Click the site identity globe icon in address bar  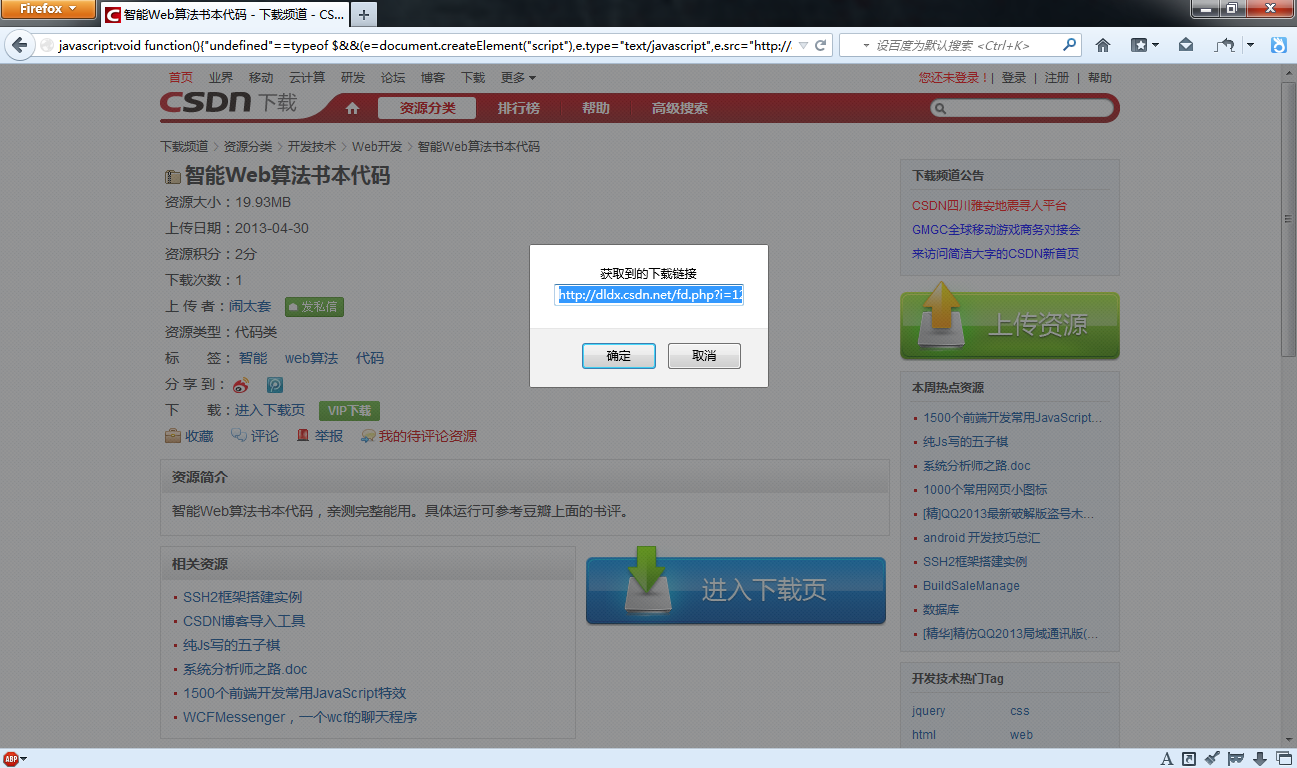point(46,46)
